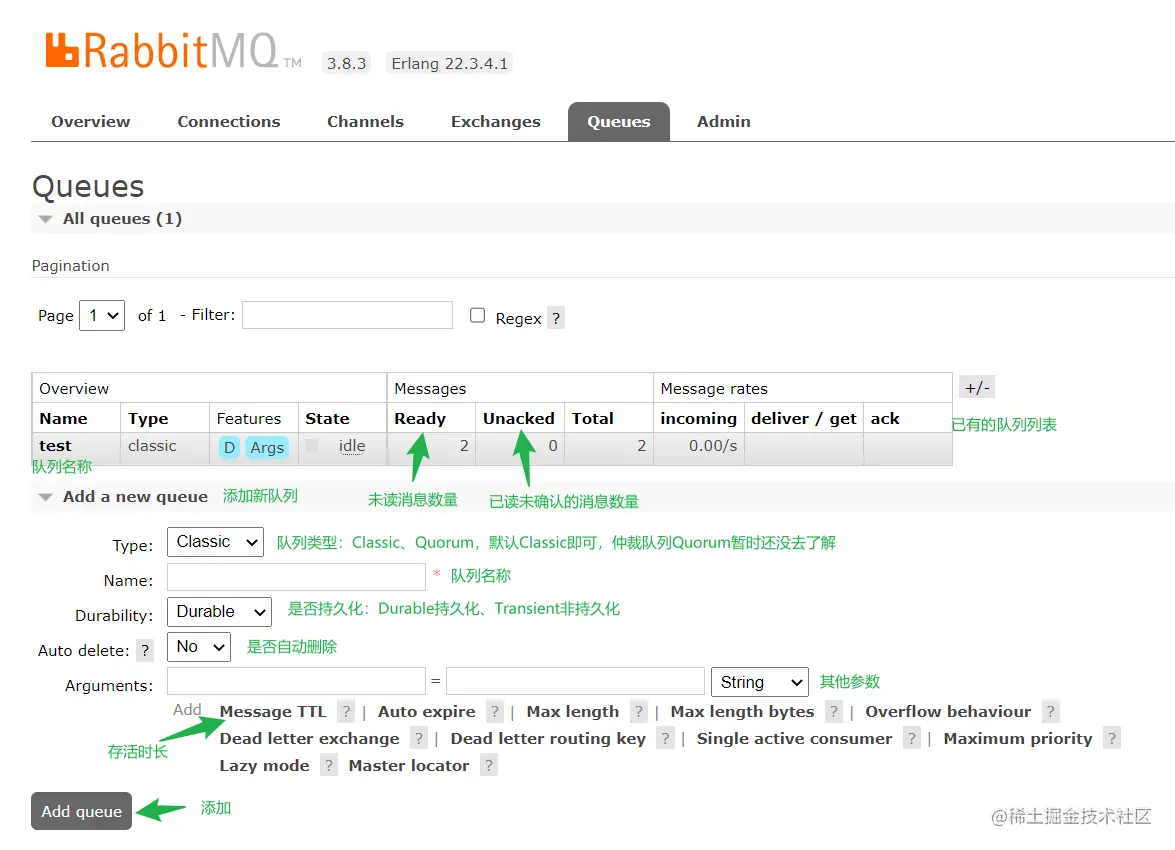Click the RabbitMQ logo
Image resolution: width=1175 pixels, height=850 pixels.
[x=173, y=50]
